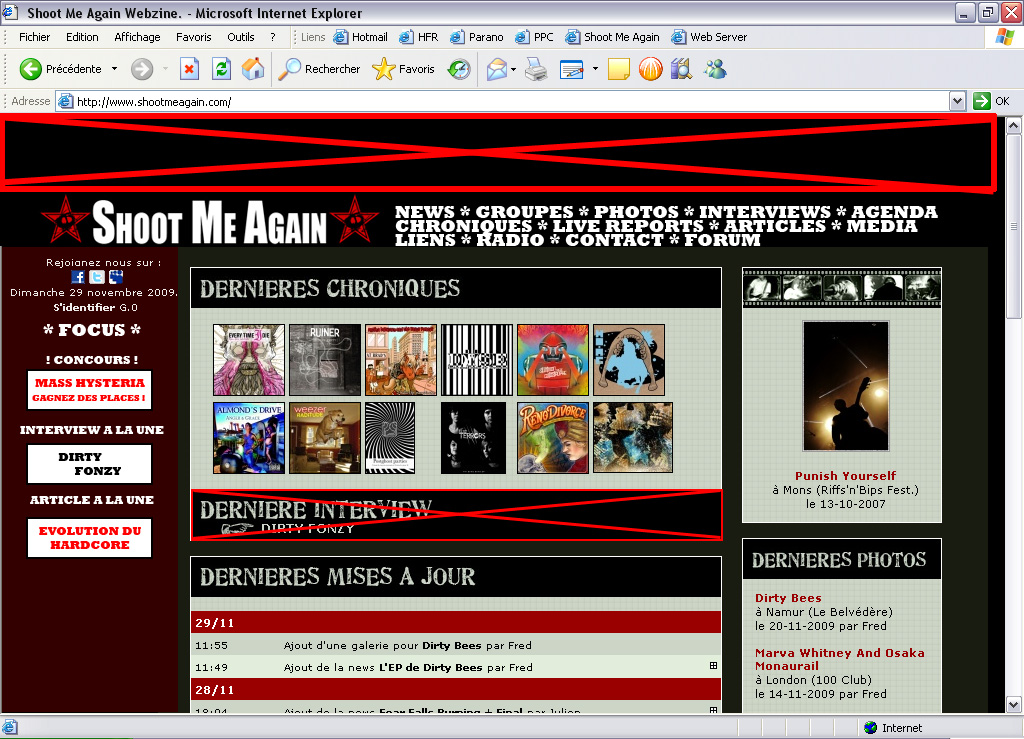Screen dimensions: 1024x739
Task: Open the Punish Yourself concert photo
Action: coord(846,386)
